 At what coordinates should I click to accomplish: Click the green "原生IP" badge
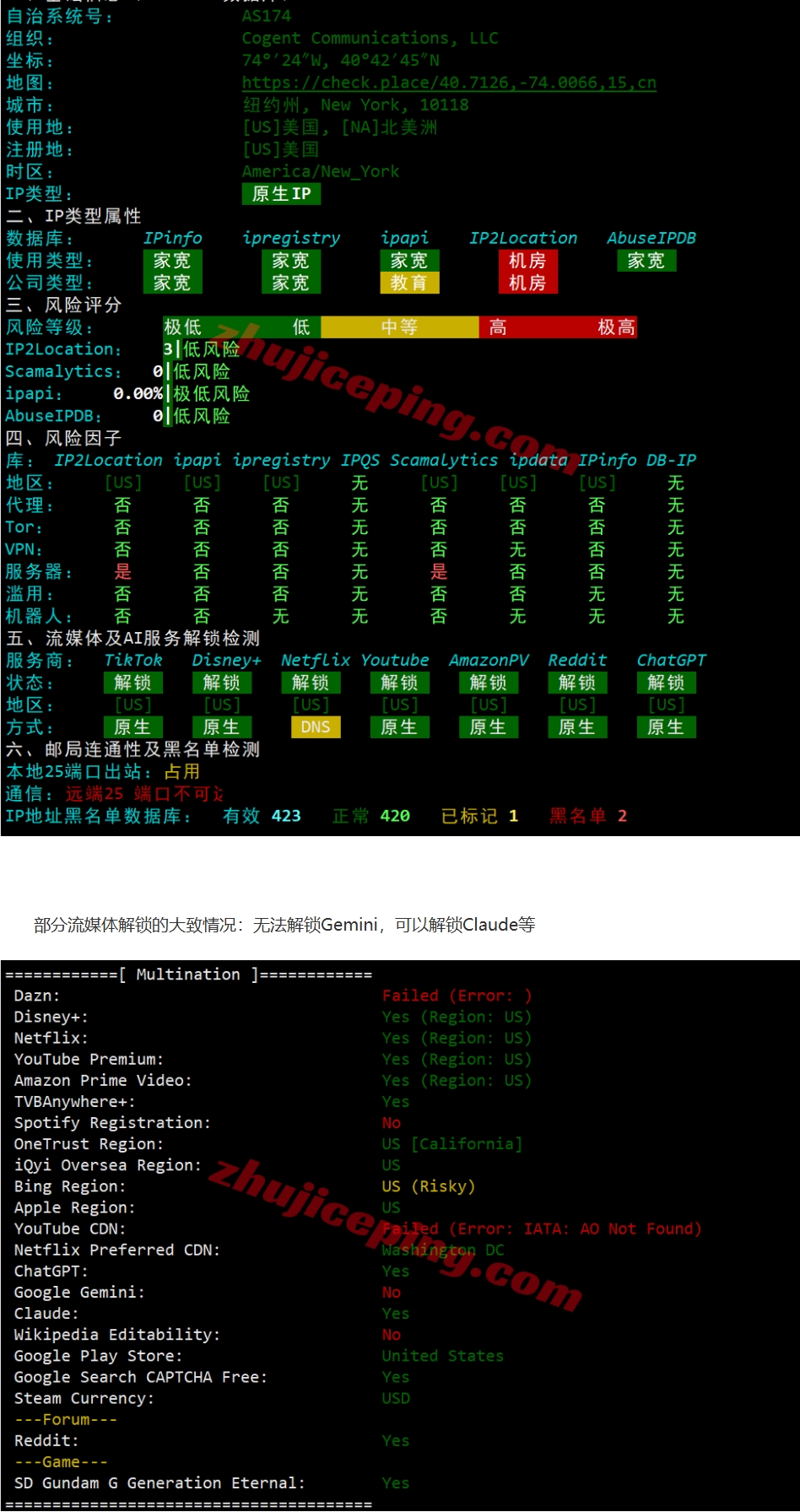coord(281,194)
